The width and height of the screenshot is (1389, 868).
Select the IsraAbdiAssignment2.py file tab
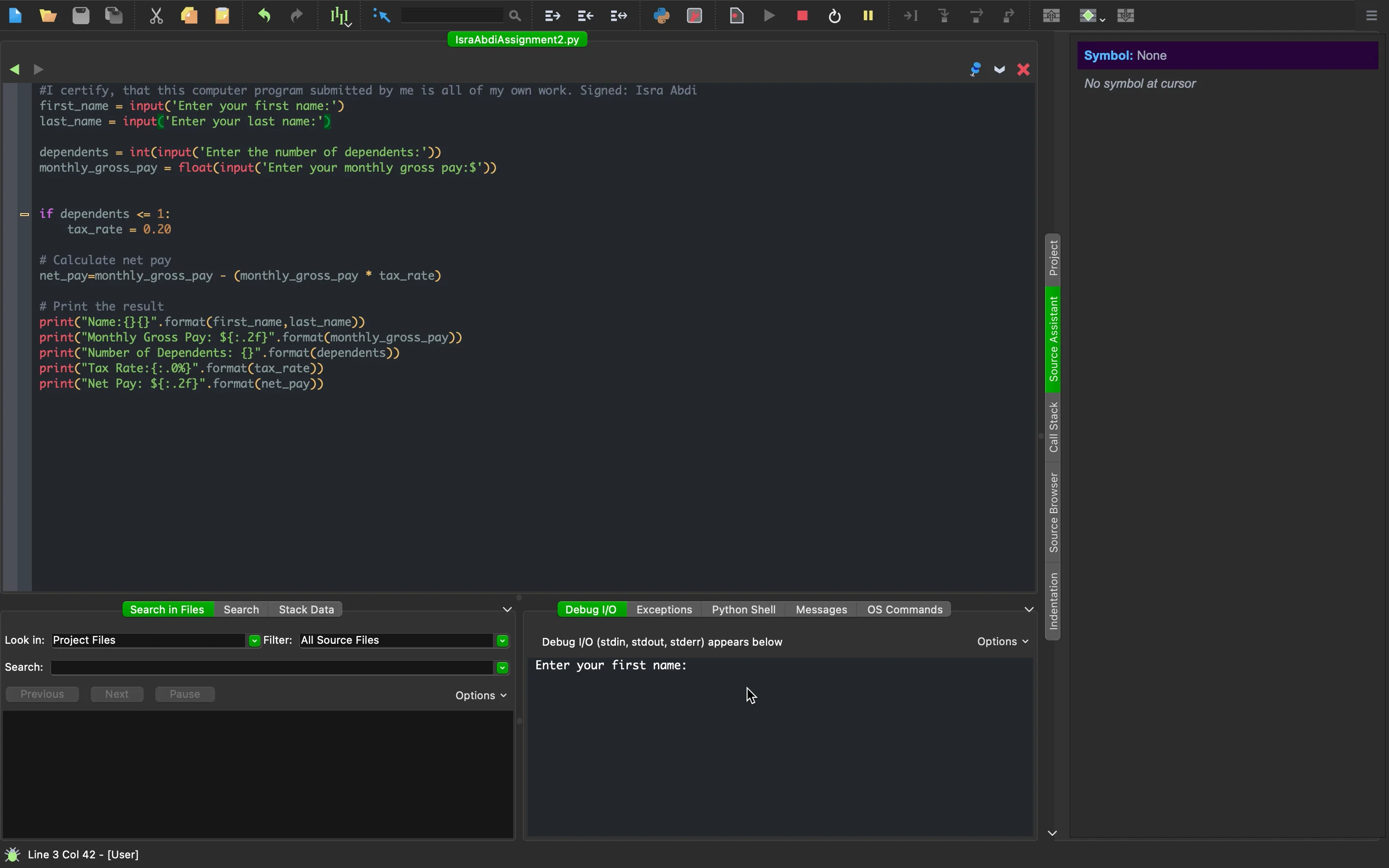pos(517,40)
